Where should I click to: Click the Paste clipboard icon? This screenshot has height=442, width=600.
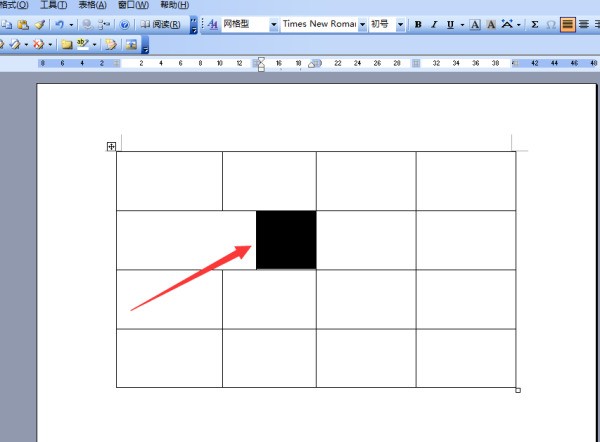23,25
